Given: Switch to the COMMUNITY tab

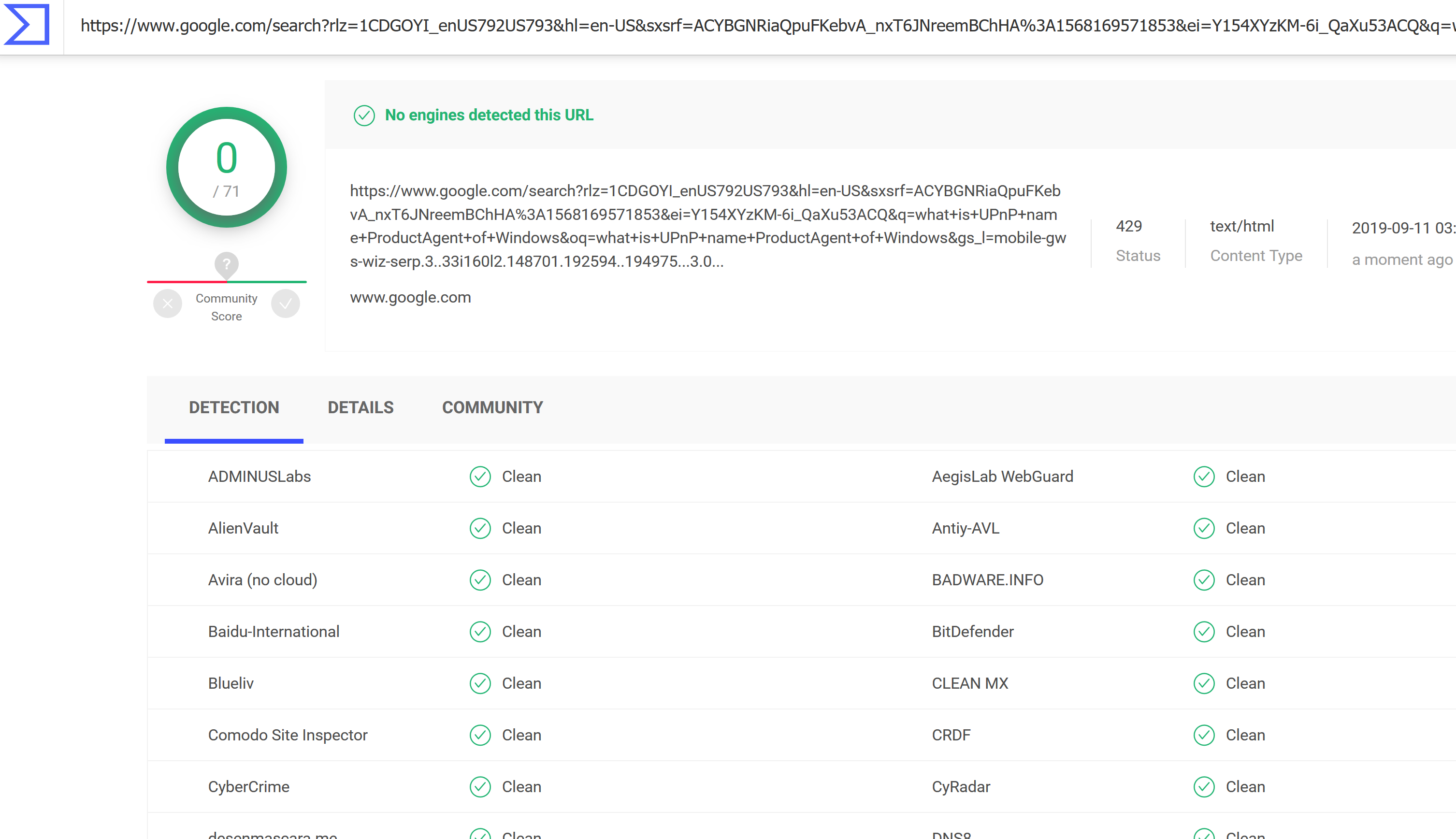Looking at the screenshot, I should pyautogui.click(x=492, y=407).
